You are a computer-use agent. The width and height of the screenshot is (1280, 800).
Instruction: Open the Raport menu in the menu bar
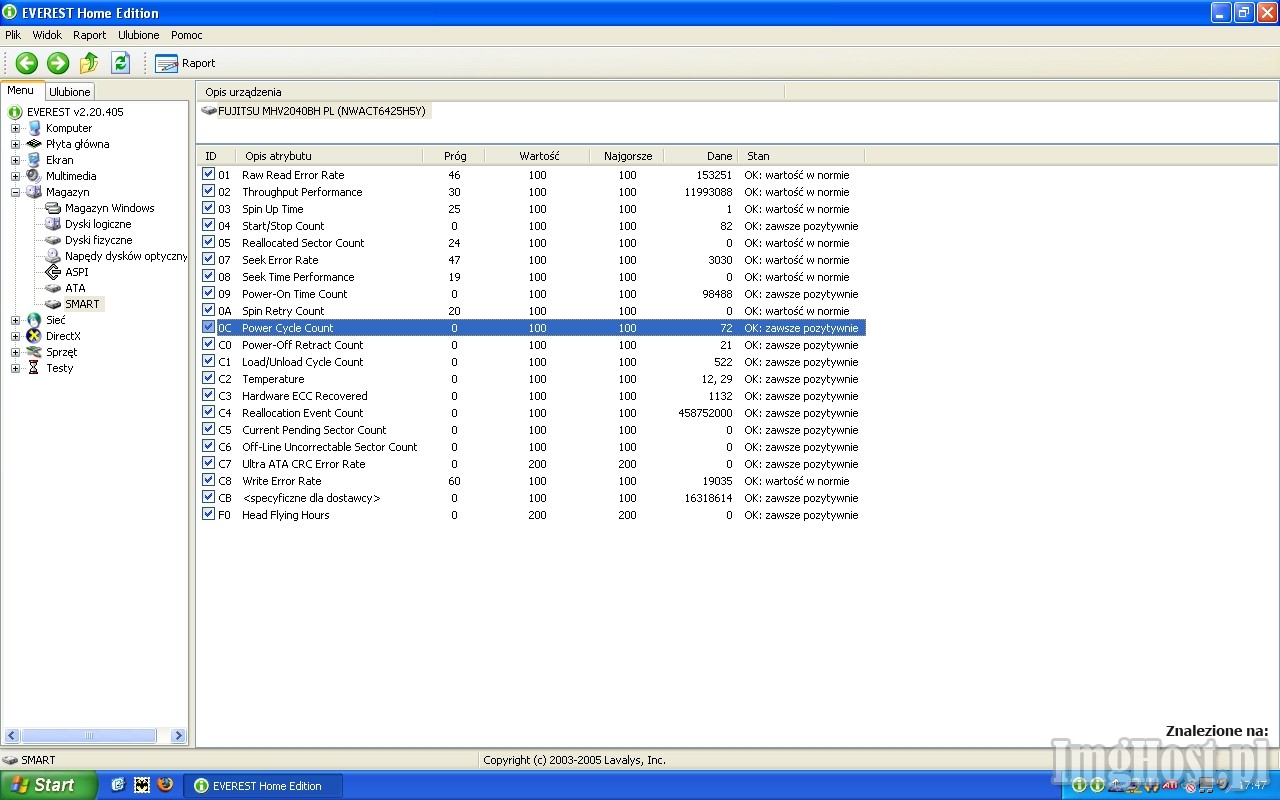pyautogui.click(x=90, y=35)
